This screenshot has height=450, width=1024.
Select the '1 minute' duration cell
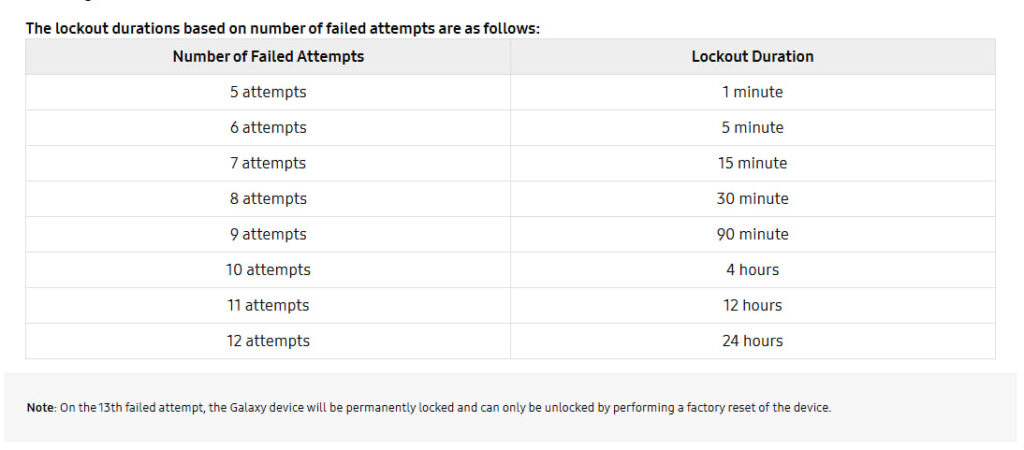click(x=752, y=92)
